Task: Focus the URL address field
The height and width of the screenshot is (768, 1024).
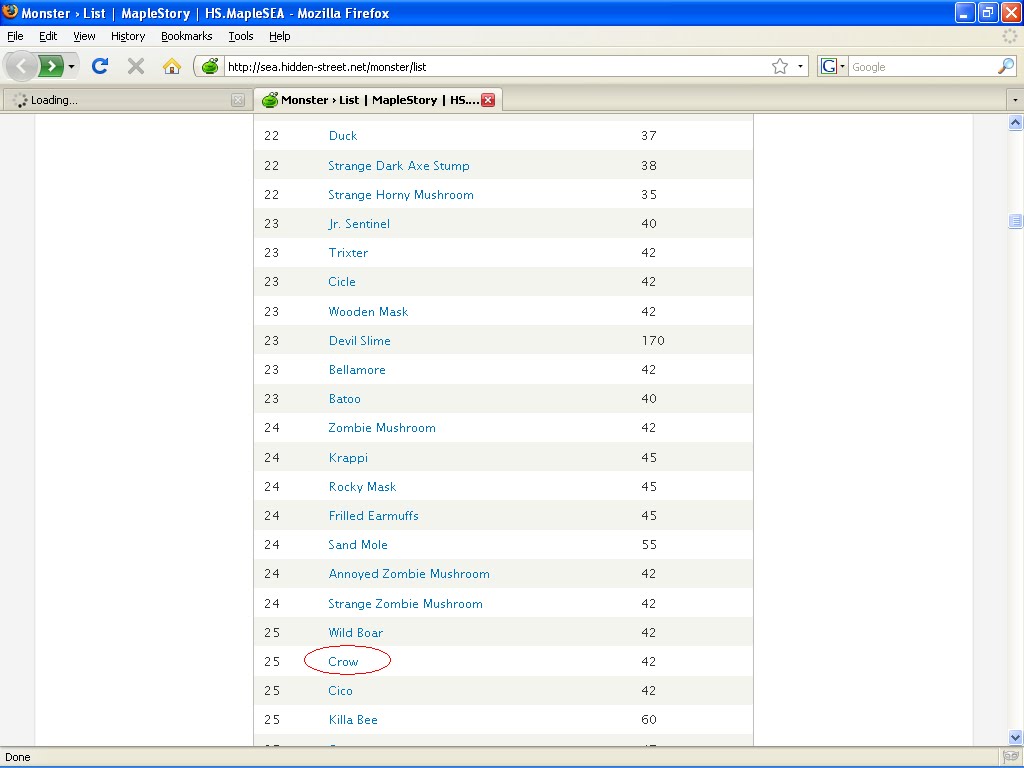Action: 496,67
